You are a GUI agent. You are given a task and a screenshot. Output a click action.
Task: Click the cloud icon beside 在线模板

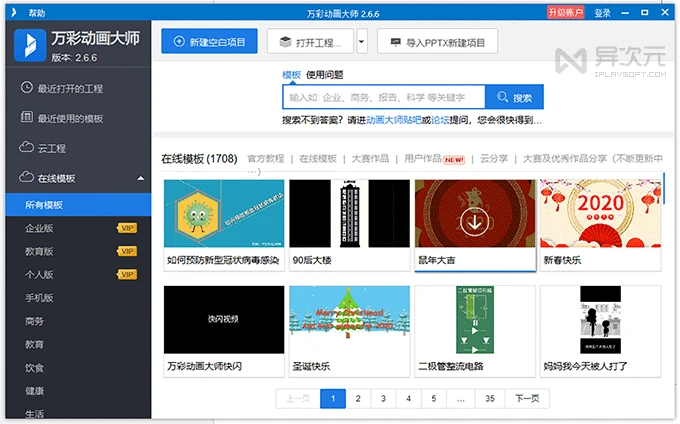(x=26, y=177)
